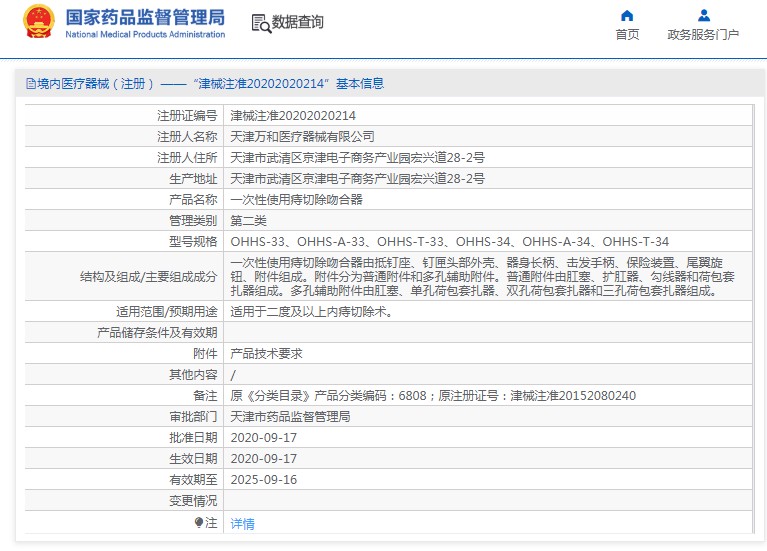Click the 国家药品监督管理局 site title
This screenshot has width=767, height=551.
coord(145,17)
